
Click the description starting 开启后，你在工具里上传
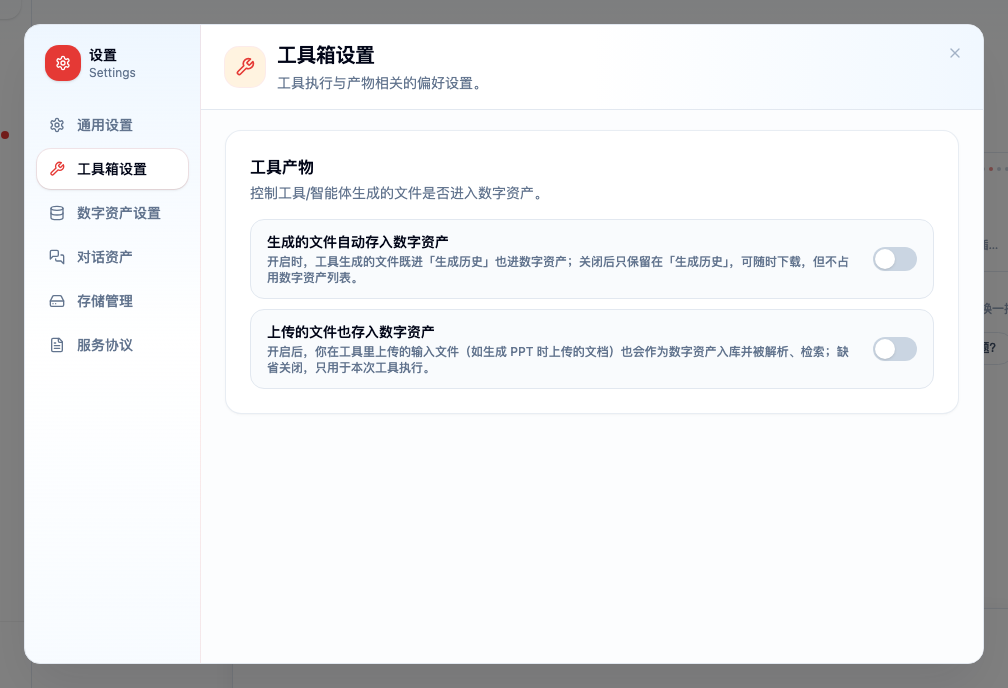tap(558, 360)
